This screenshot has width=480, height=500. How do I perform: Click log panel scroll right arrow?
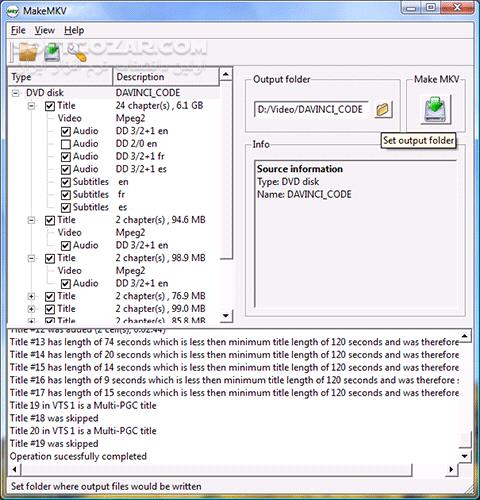pyautogui.click(x=451, y=470)
